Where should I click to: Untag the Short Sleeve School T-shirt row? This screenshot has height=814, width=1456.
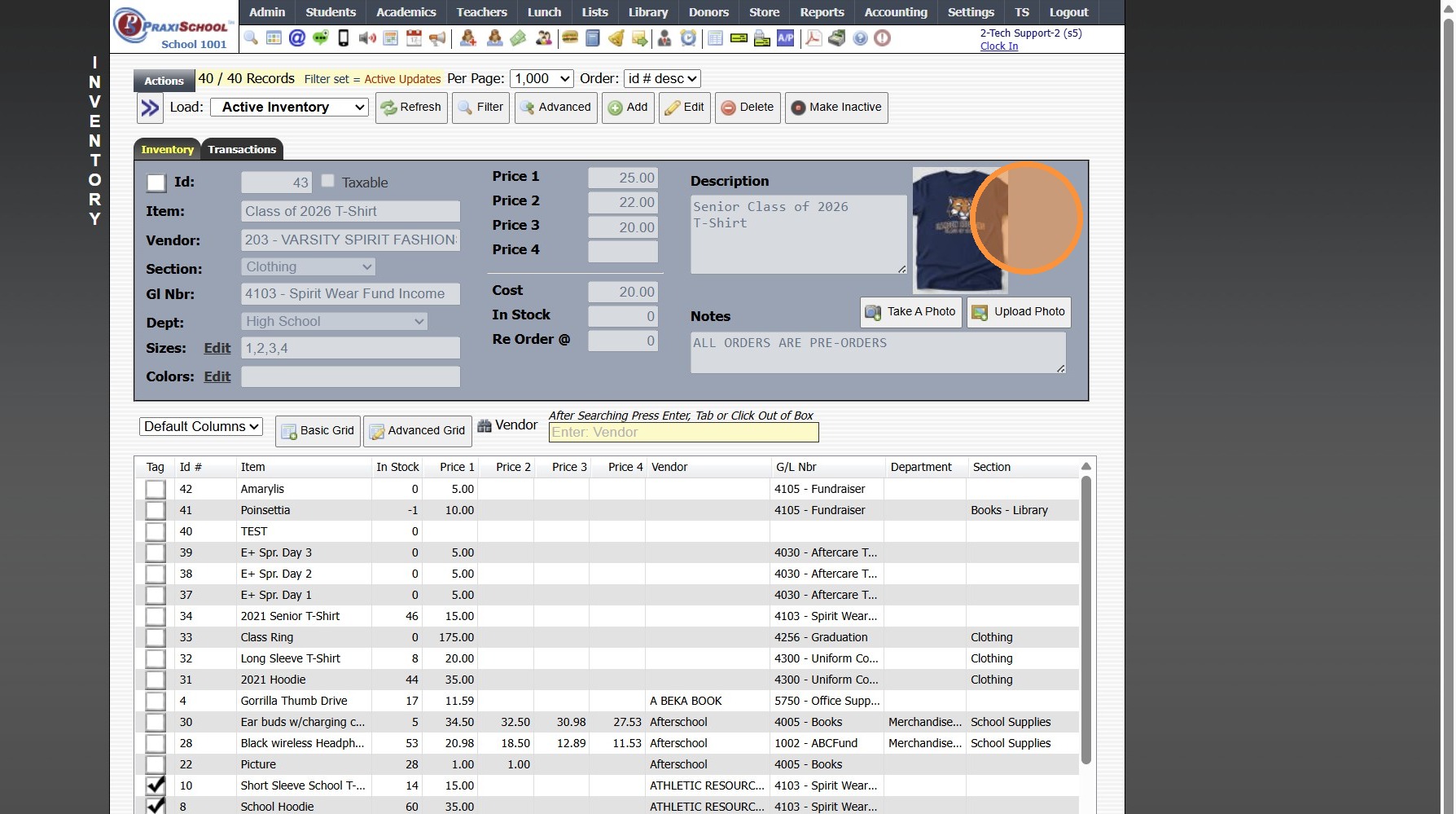click(x=156, y=785)
